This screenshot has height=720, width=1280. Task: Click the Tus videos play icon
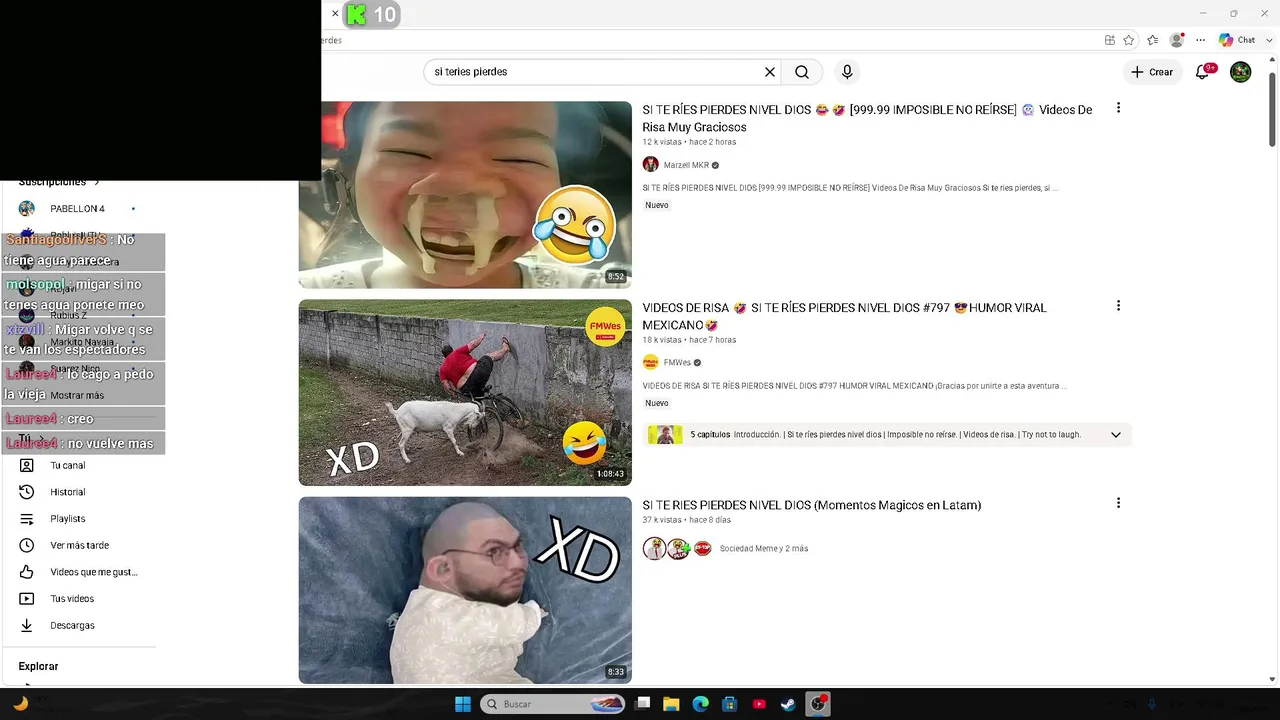tap(27, 599)
